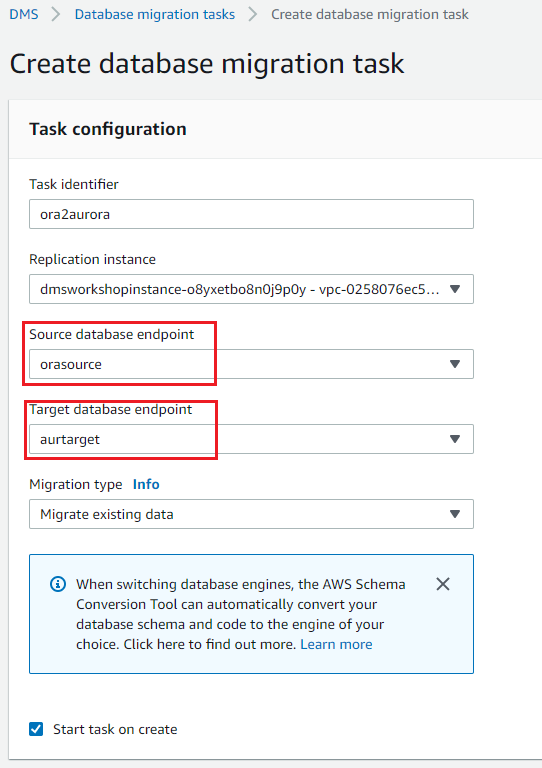The image size is (542, 768).
Task: Dismiss the Schema Conversion Tool info banner
Action: (x=443, y=584)
